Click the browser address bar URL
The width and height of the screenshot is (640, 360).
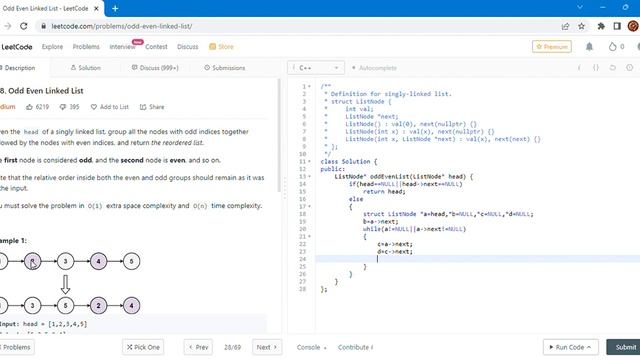point(122,26)
